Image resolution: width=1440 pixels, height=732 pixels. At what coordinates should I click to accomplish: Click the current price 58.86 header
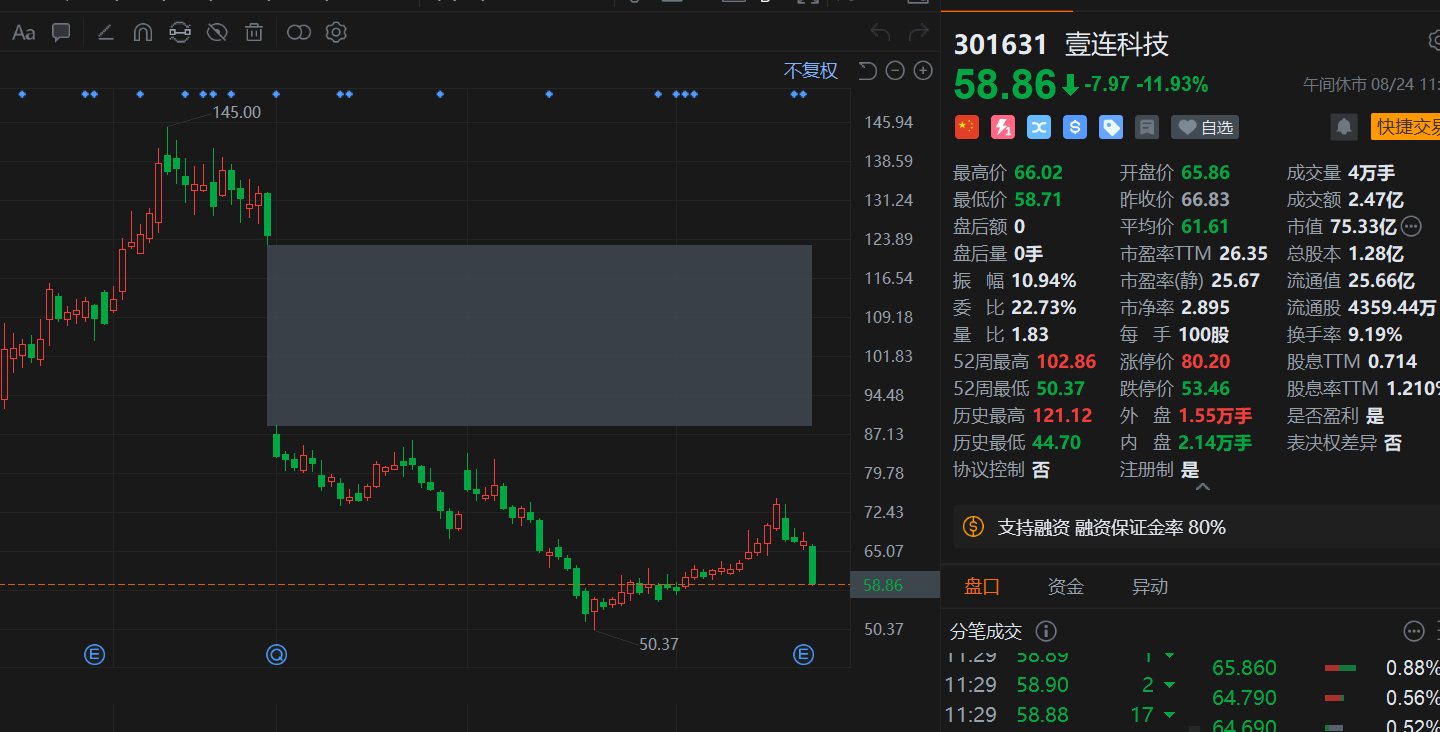1004,84
